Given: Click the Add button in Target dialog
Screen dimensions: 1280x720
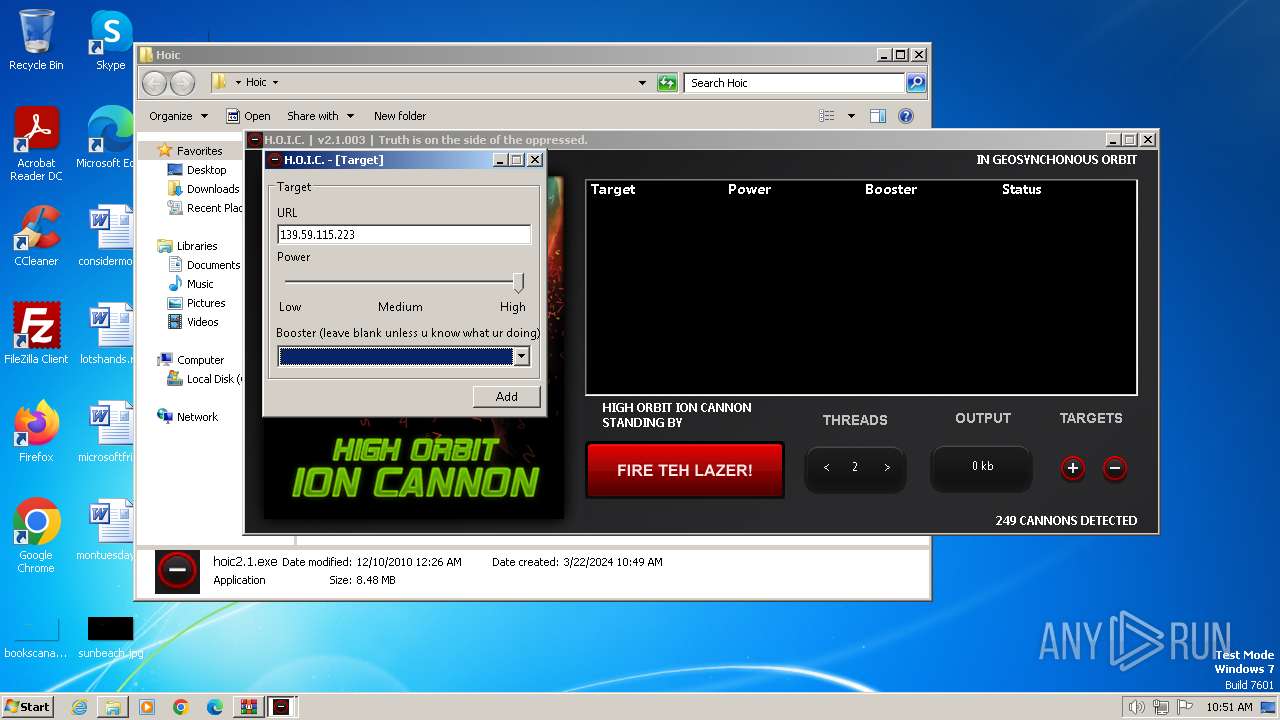Looking at the screenshot, I should [506, 397].
